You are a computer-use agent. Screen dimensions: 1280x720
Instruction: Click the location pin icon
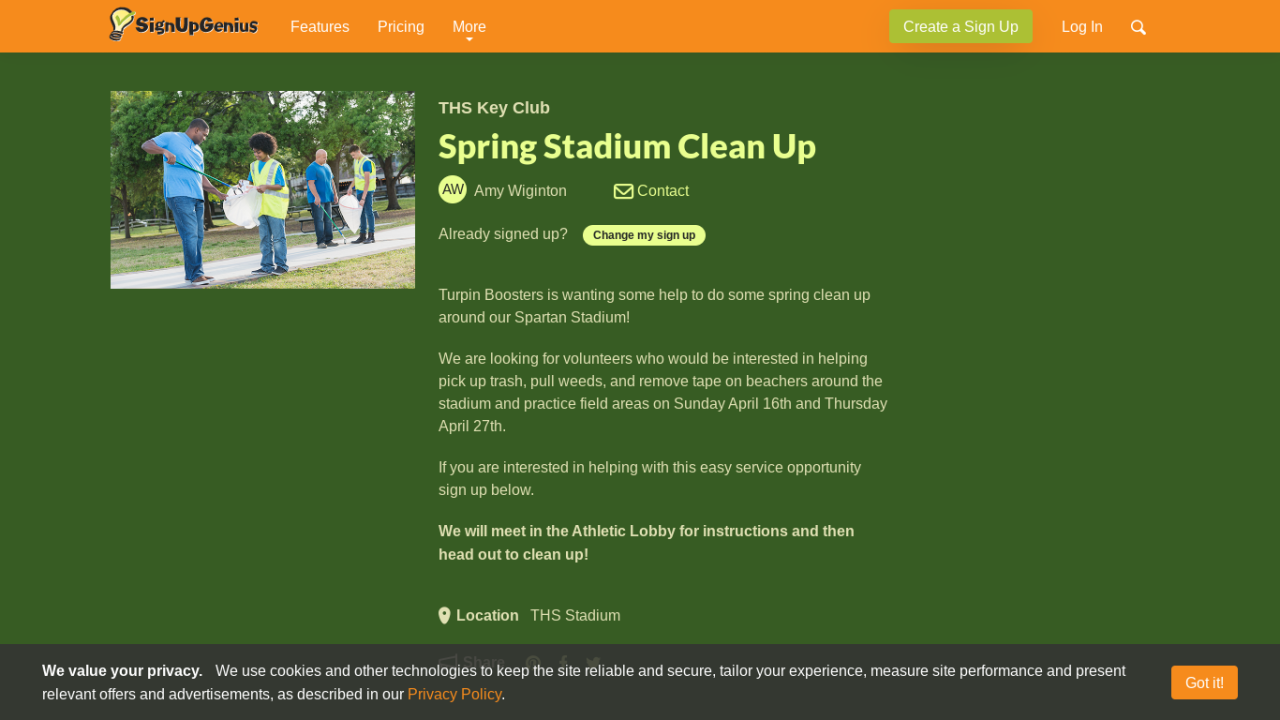[444, 616]
